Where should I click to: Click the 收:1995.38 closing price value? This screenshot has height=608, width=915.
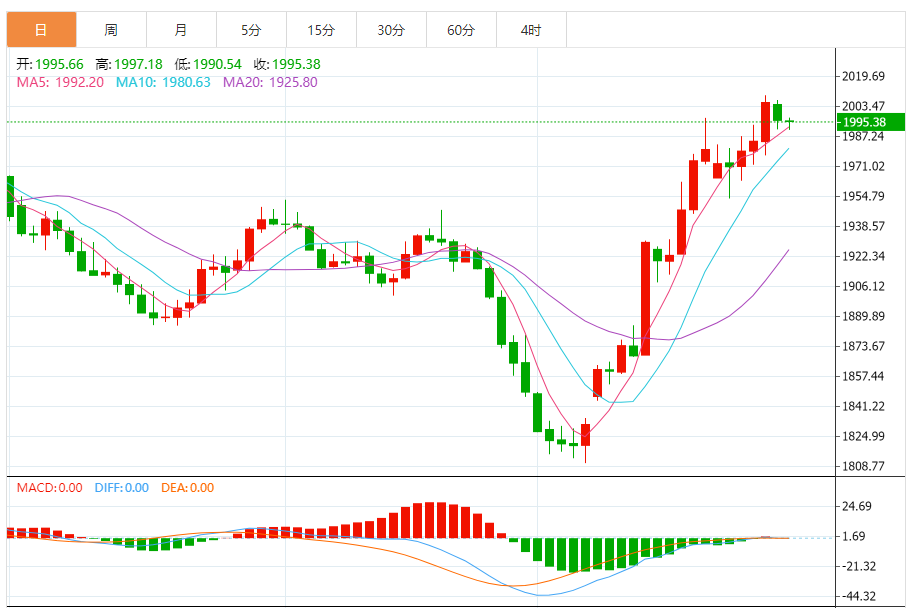click(287, 64)
